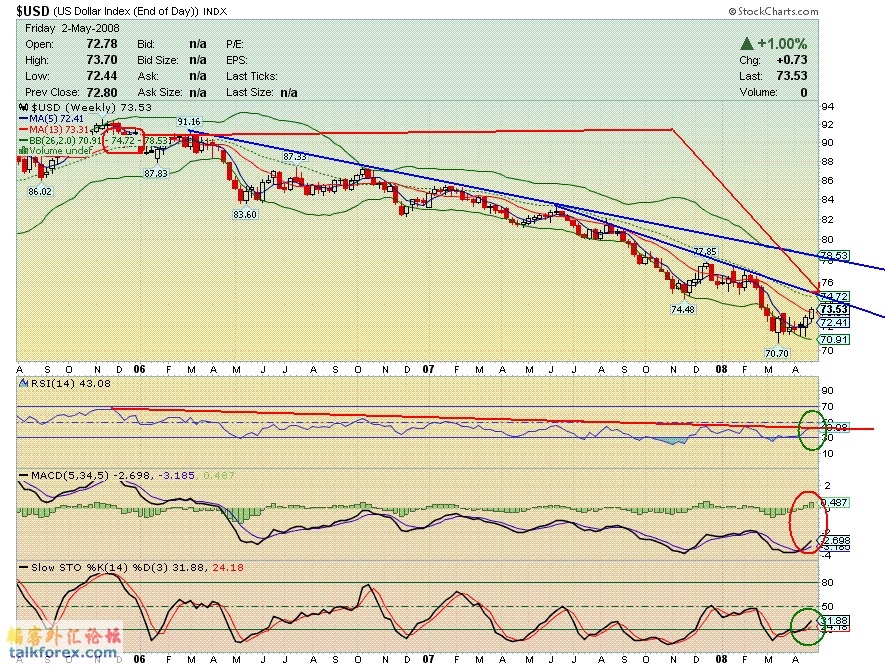The height and width of the screenshot is (668, 885).
Task: Click the 74.72 right-axis value tag
Action: coord(834,296)
